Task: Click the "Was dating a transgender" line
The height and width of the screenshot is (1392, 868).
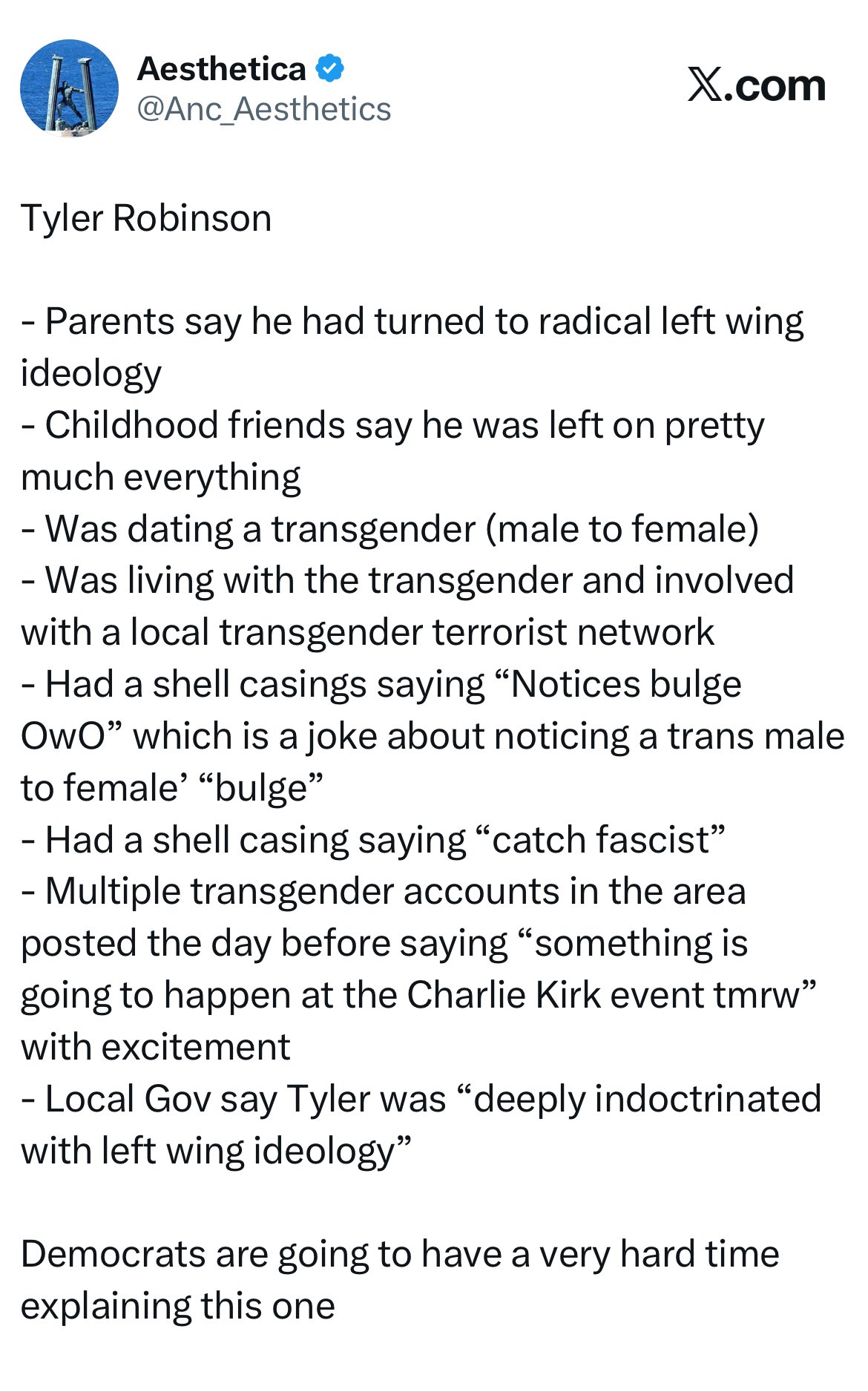Action: (x=389, y=529)
